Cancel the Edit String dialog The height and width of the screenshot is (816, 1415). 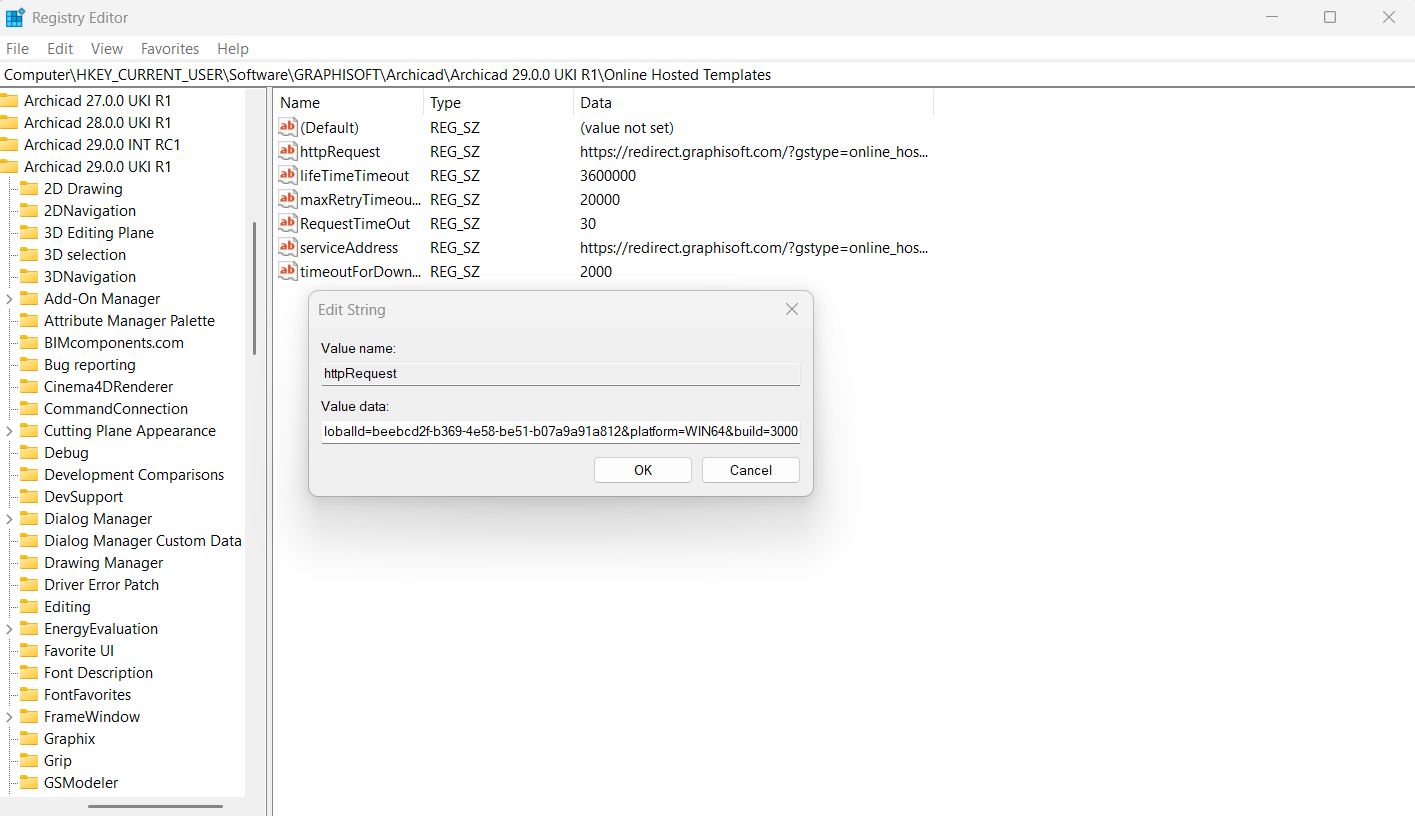[x=751, y=470]
